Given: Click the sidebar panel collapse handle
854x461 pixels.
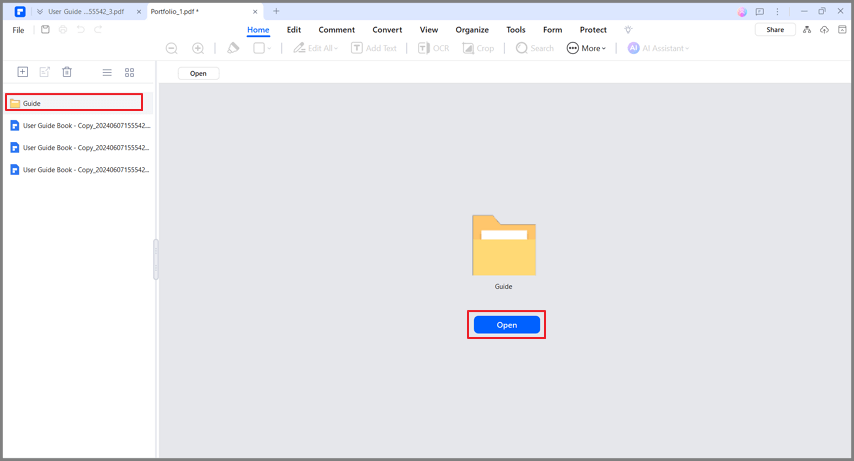Looking at the screenshot, I should [156, 259].
